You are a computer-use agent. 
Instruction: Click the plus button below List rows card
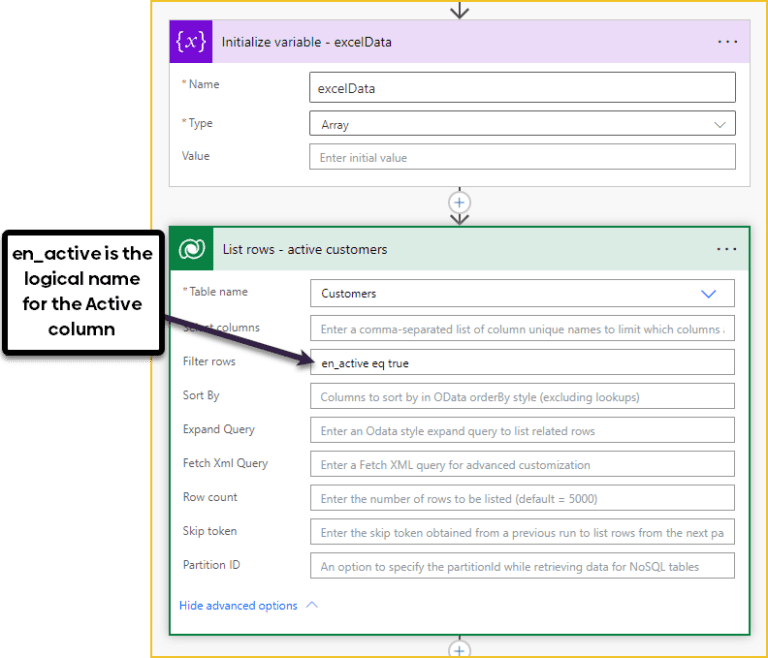point(459,650)
